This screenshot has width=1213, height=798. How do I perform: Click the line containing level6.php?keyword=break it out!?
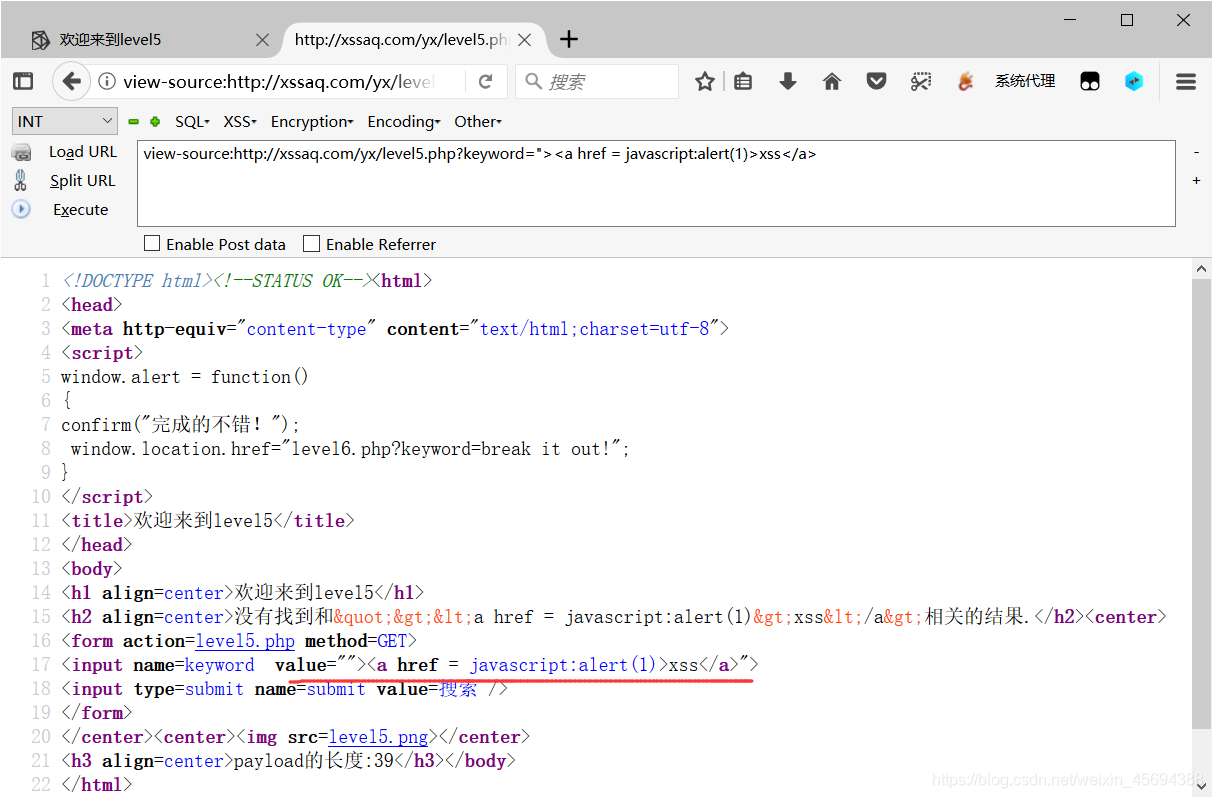pyautogui.click(x=350, y=449)
